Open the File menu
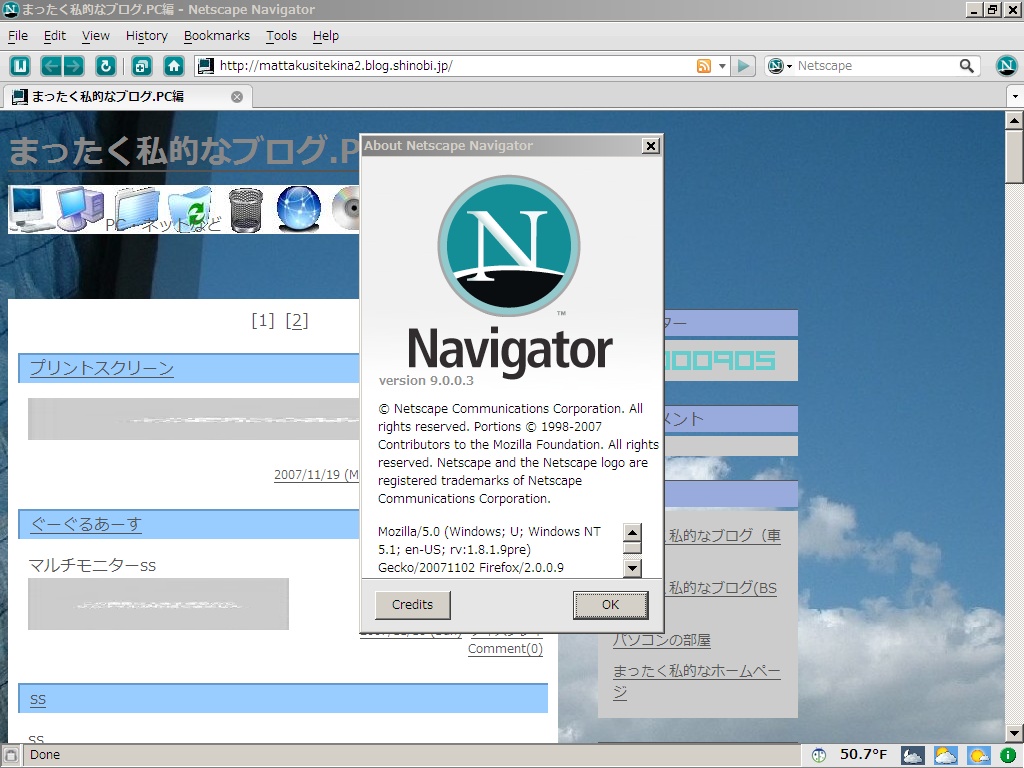The width and height of the screenshot is (1024, 768). click(x=18, y=36)
